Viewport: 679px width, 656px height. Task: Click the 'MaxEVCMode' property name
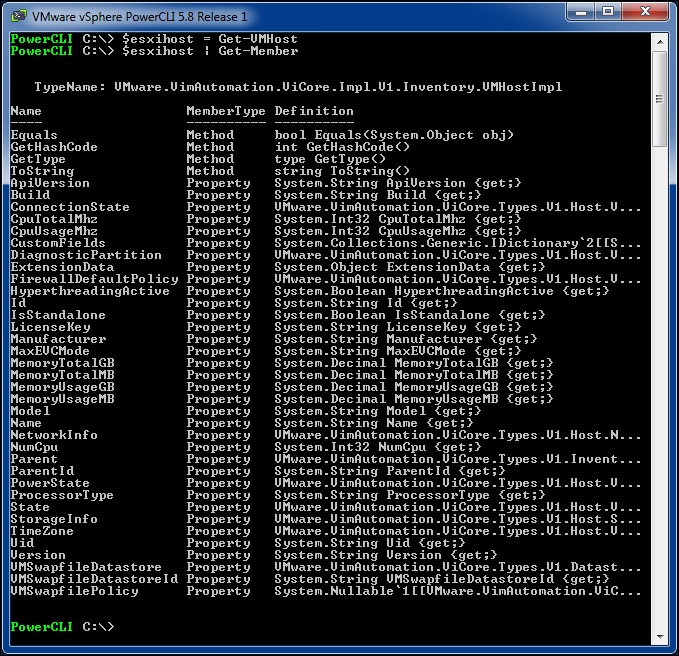coord(50,351)
